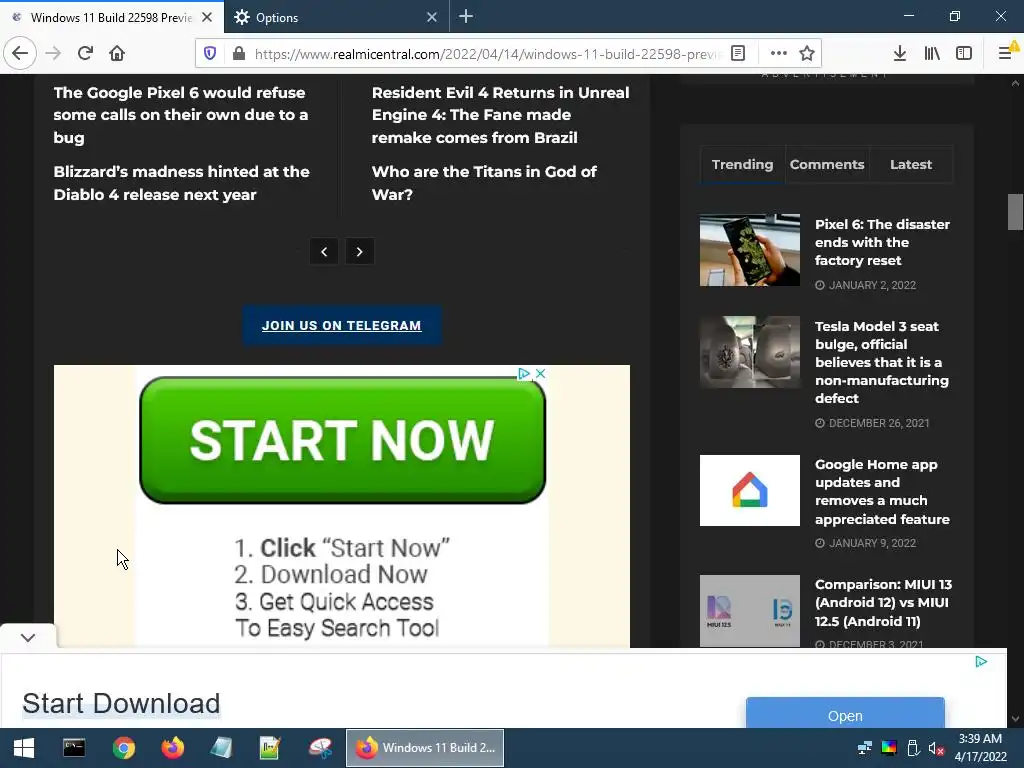Close the Windows 11 Build tab
This screenshot has height=768, width=1024.
207,17
